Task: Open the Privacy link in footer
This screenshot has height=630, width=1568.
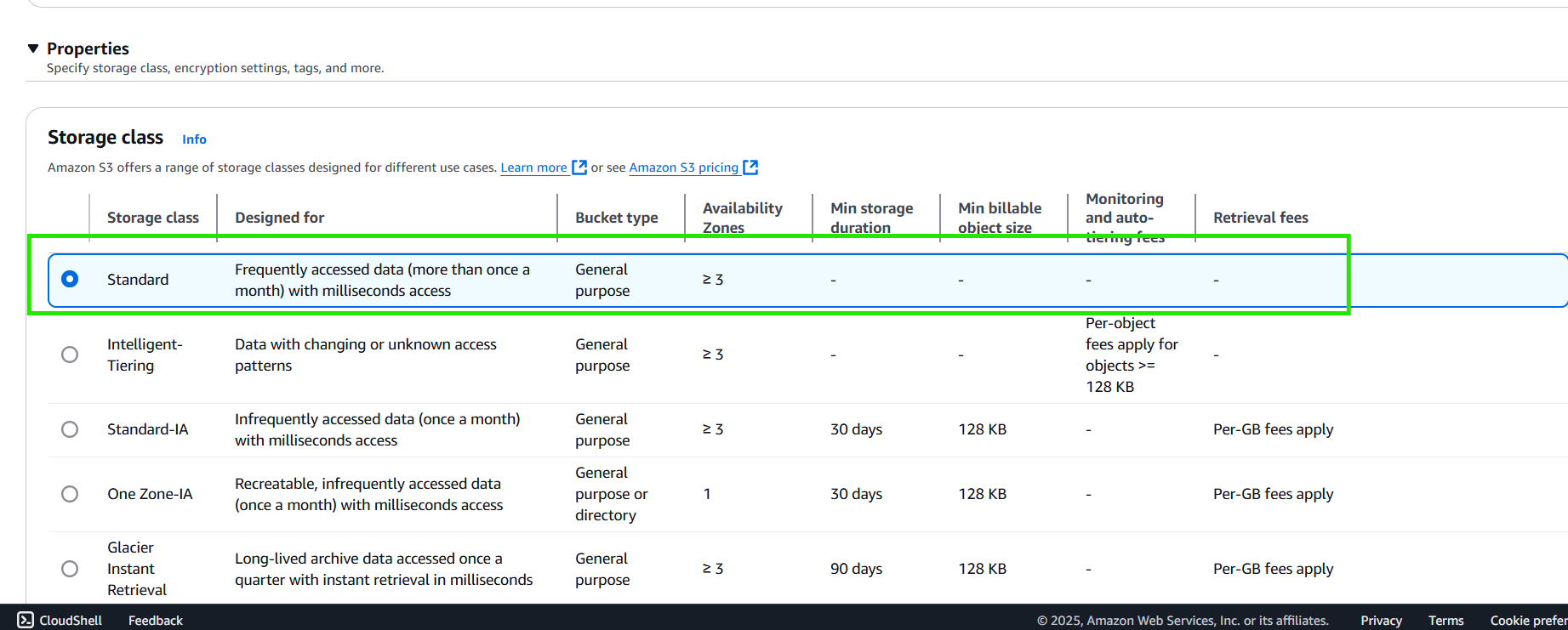Action: (x=1381, y=621)
